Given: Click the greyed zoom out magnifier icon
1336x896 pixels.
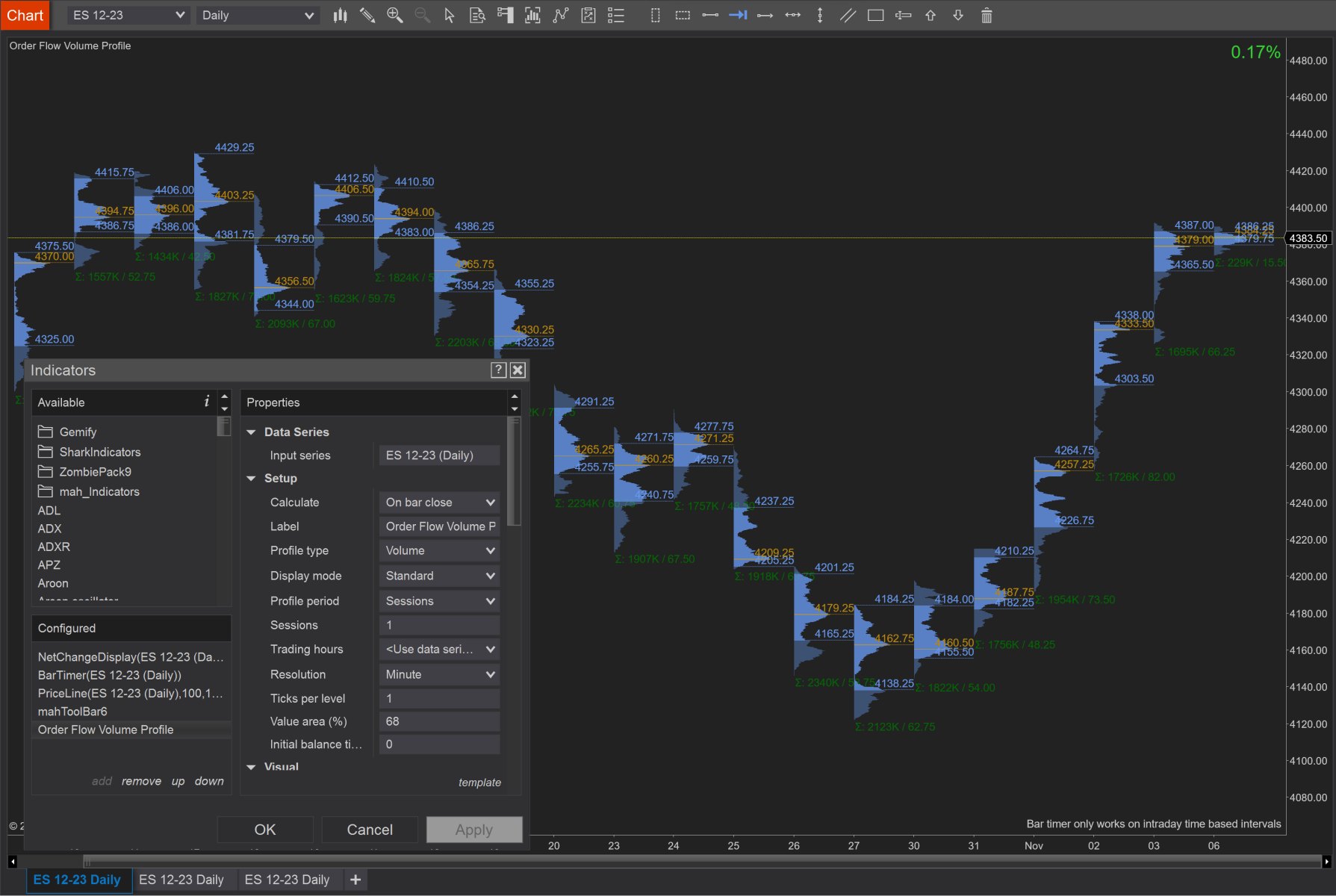Looking at the screenshot, I should tap(422, 15).
